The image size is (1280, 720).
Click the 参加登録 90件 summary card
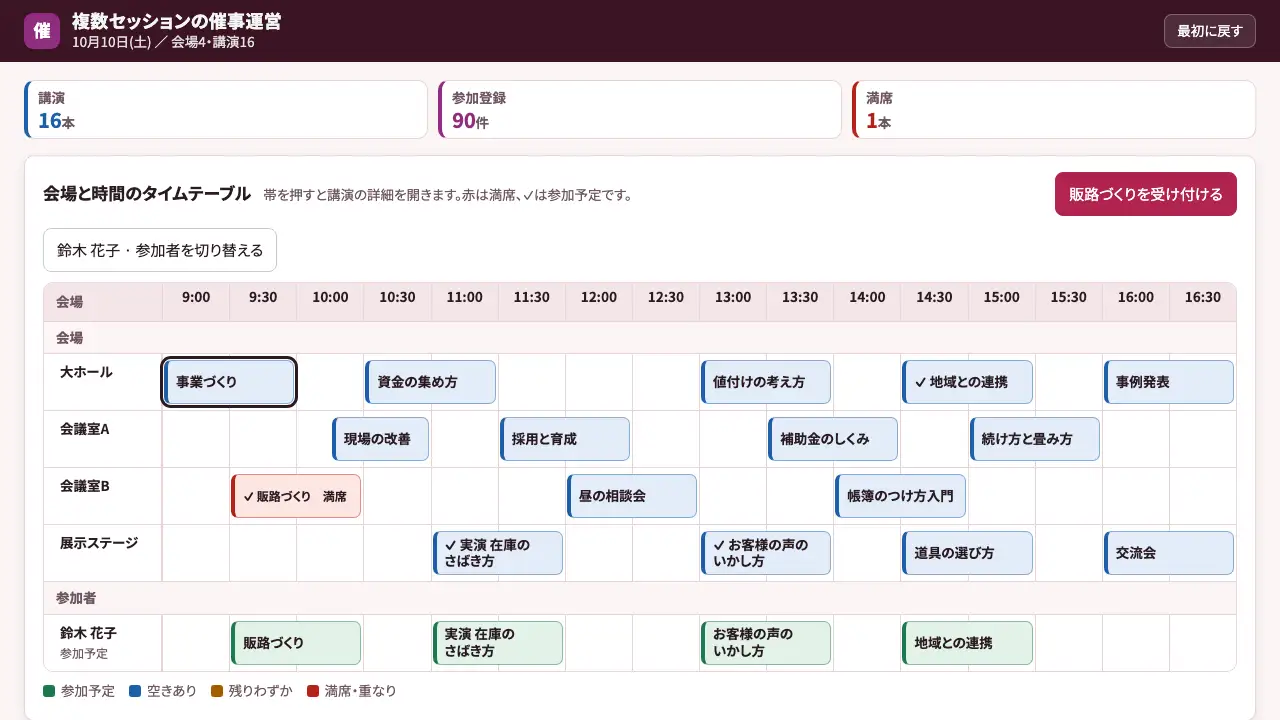(x=640, y=110)
